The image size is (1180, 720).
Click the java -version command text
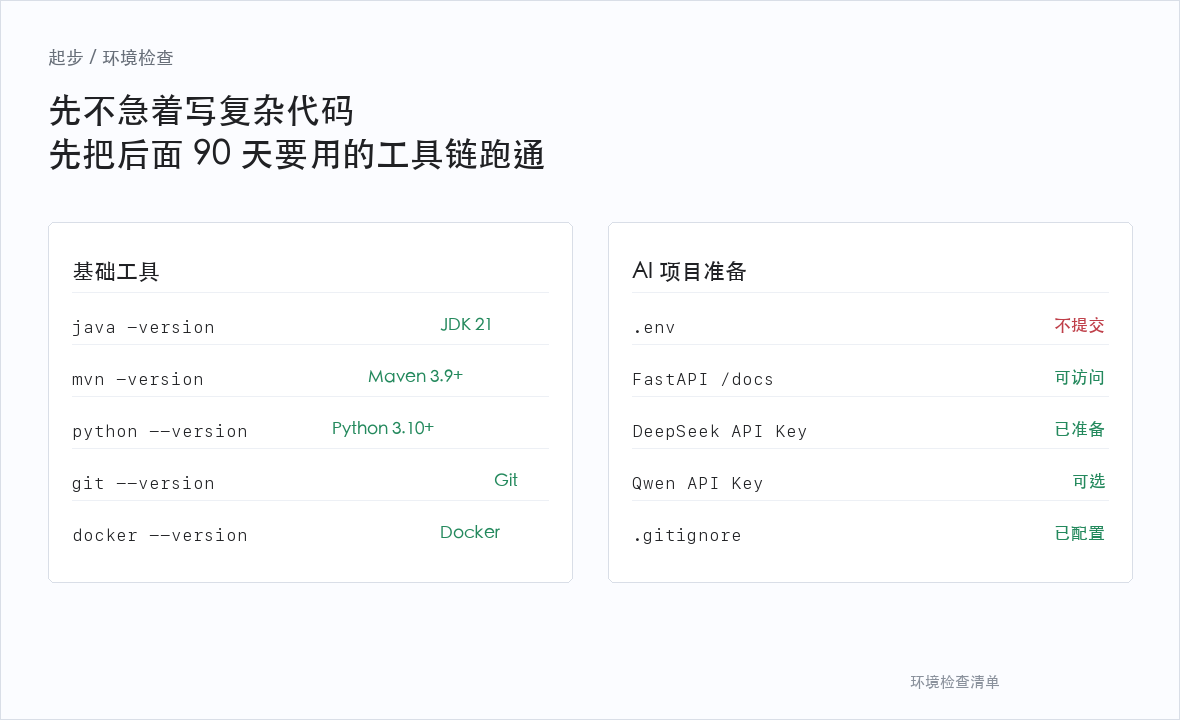click(x=144, y=327)
